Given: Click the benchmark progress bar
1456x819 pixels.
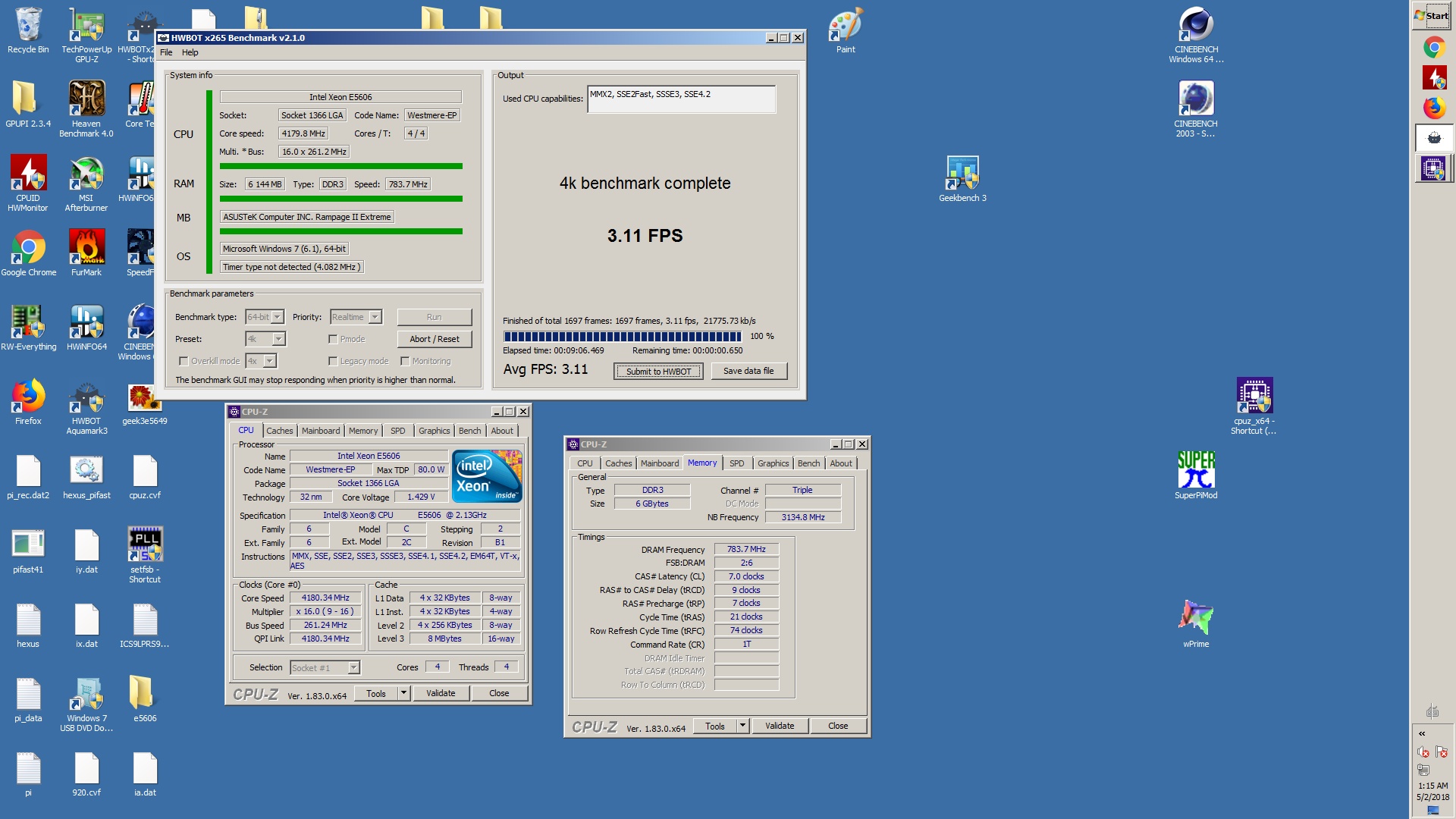Looking at the screenshot, I should point(623,337).
